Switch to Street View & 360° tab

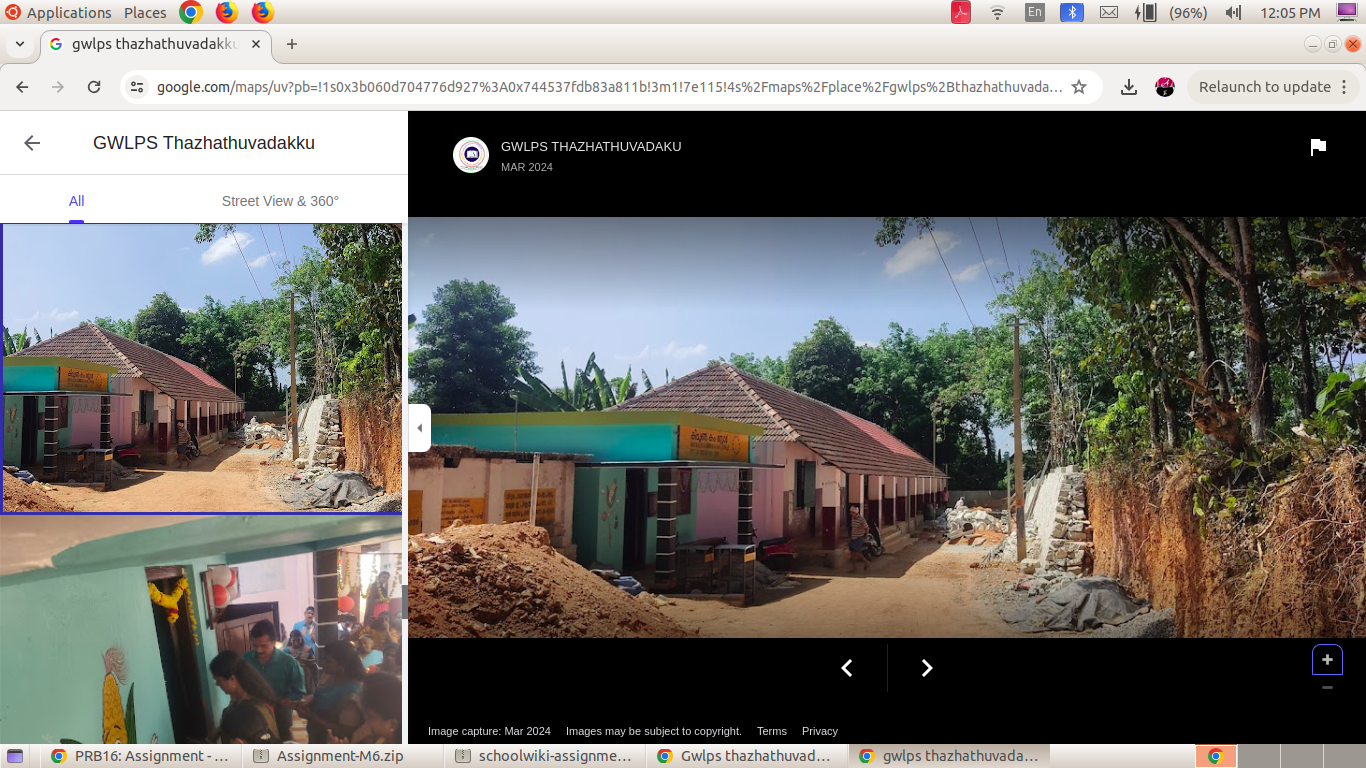(280, 201)
